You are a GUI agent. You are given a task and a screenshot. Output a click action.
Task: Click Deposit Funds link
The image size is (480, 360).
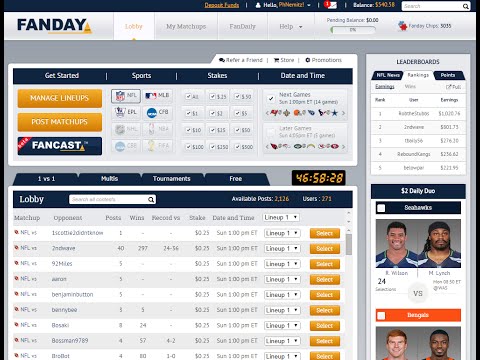pos(222,5)
